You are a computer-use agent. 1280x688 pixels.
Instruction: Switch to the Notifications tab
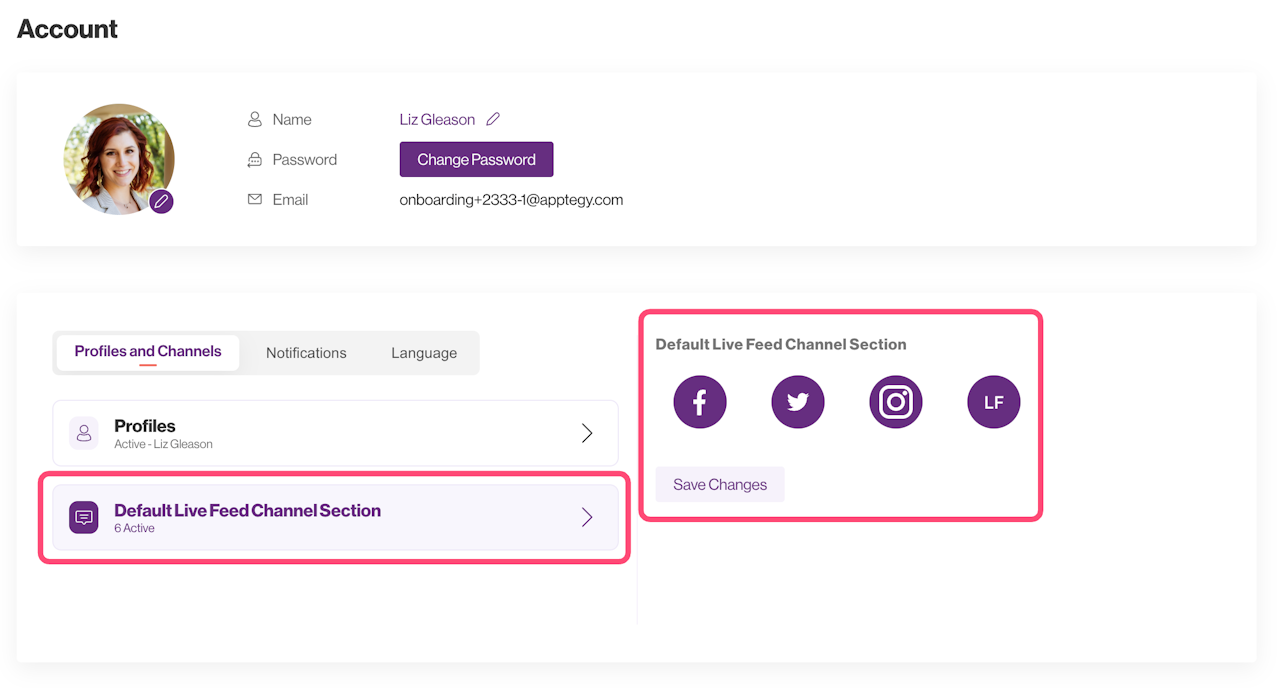tap(306, 353)
